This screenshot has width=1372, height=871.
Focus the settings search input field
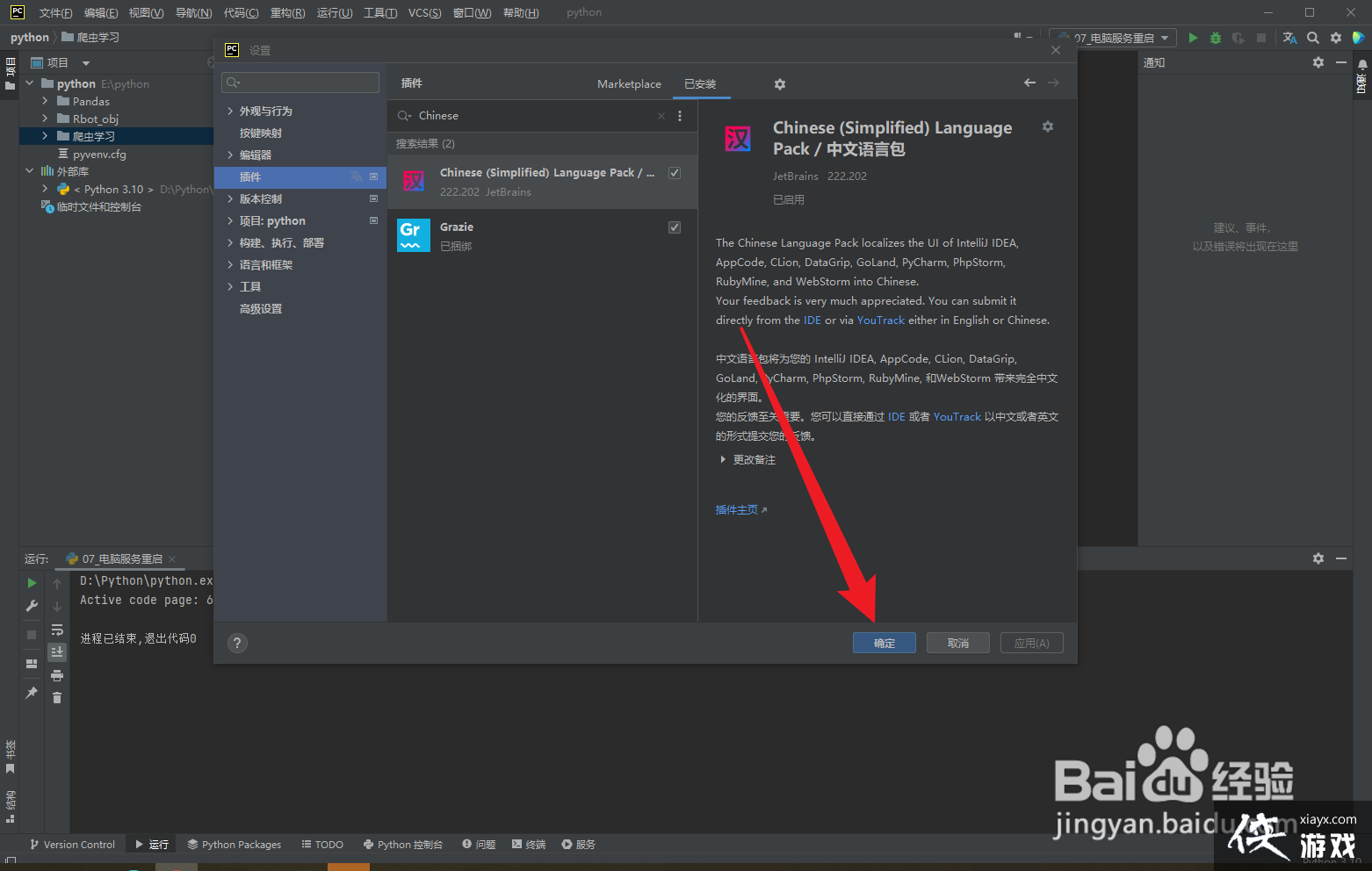(300, 83)
